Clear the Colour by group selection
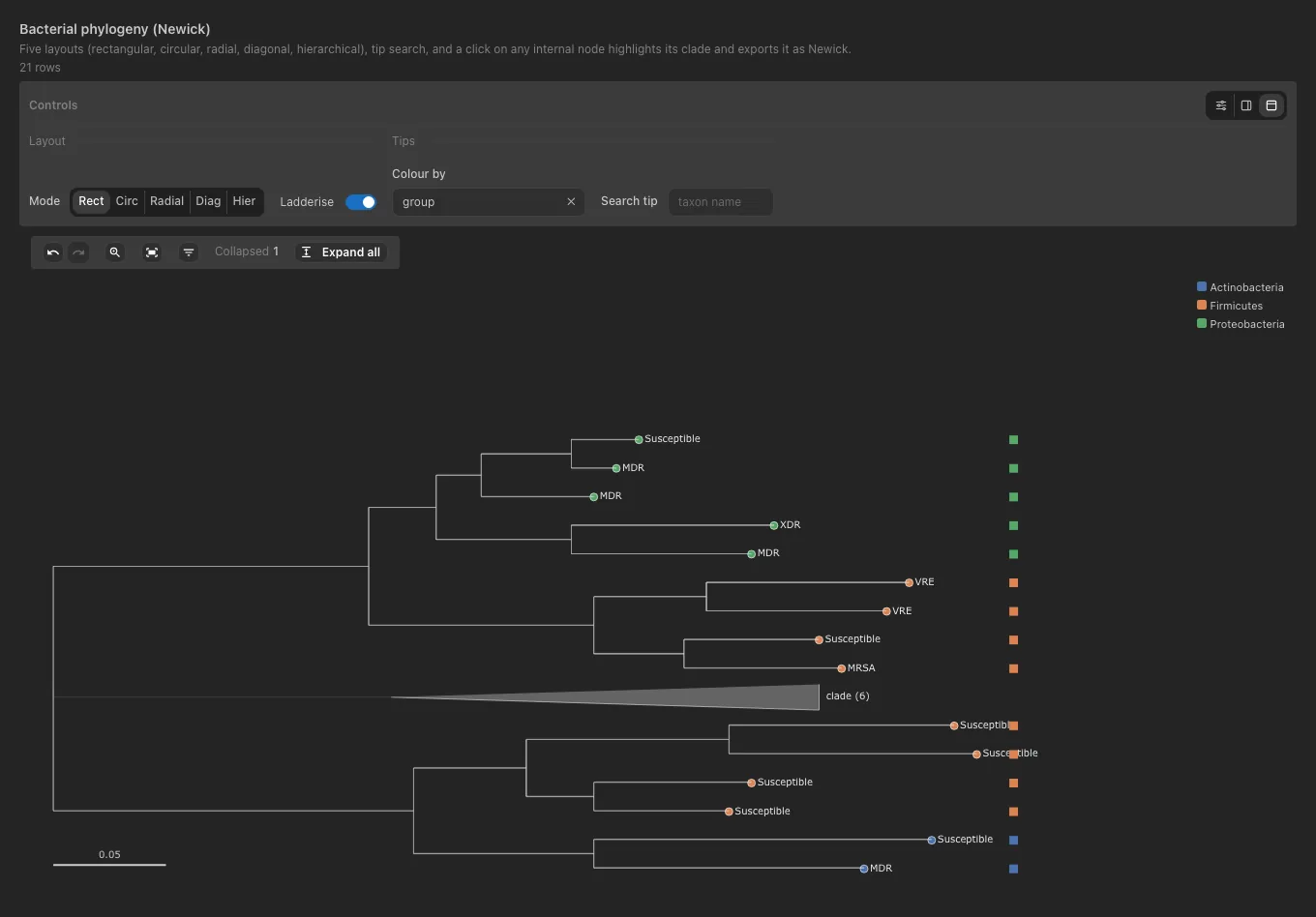 (571, 202)
